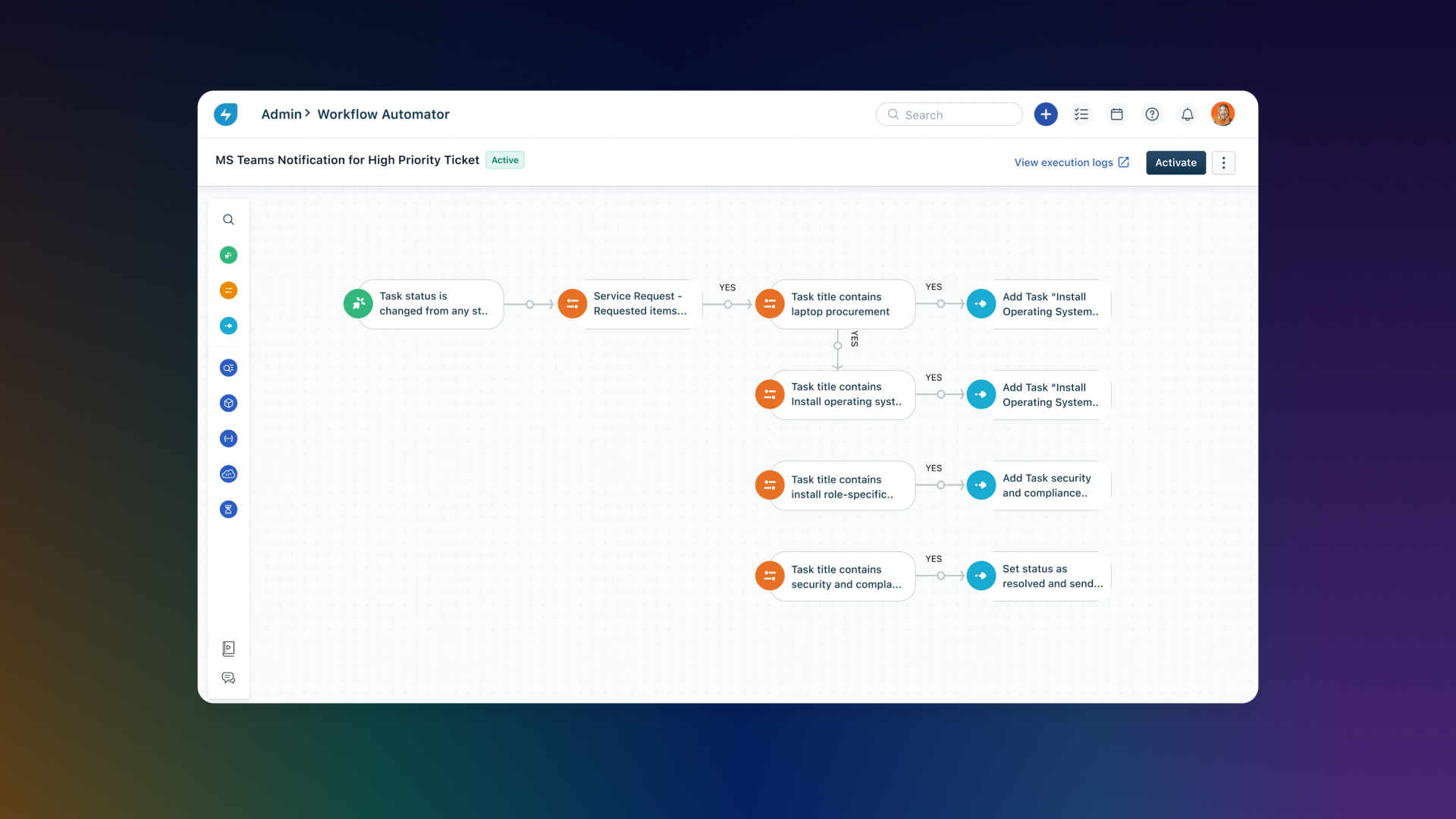
Task: Open the node search in the sidebar palette
Action: [x=228, y=219]
